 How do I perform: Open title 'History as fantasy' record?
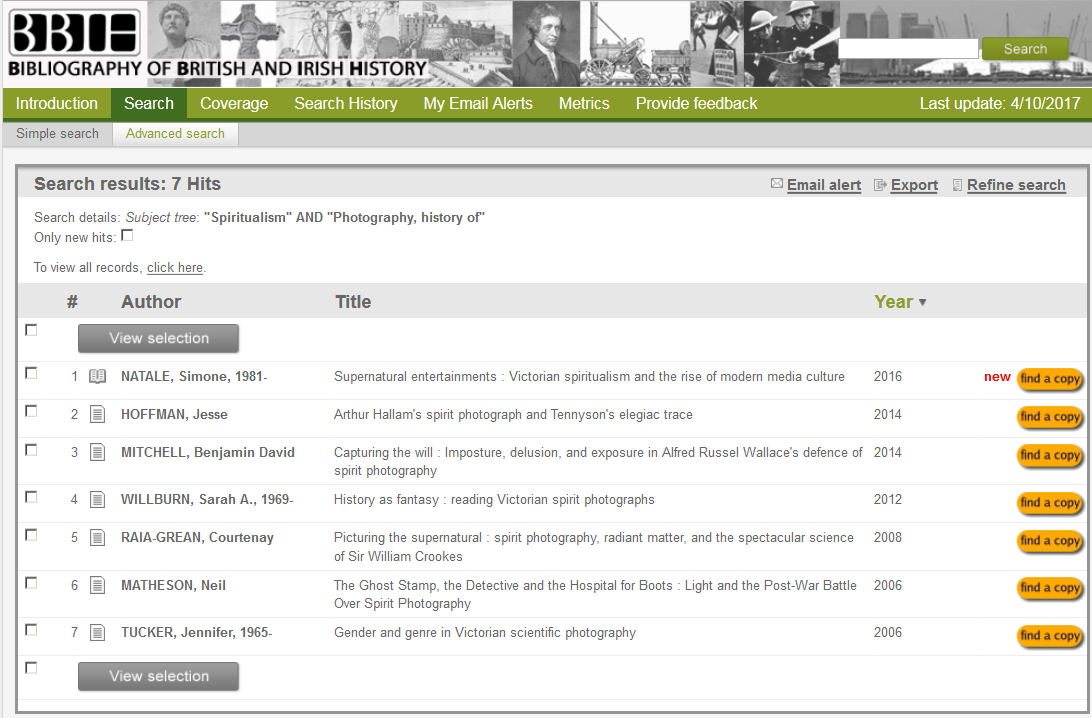coord(494,500)
